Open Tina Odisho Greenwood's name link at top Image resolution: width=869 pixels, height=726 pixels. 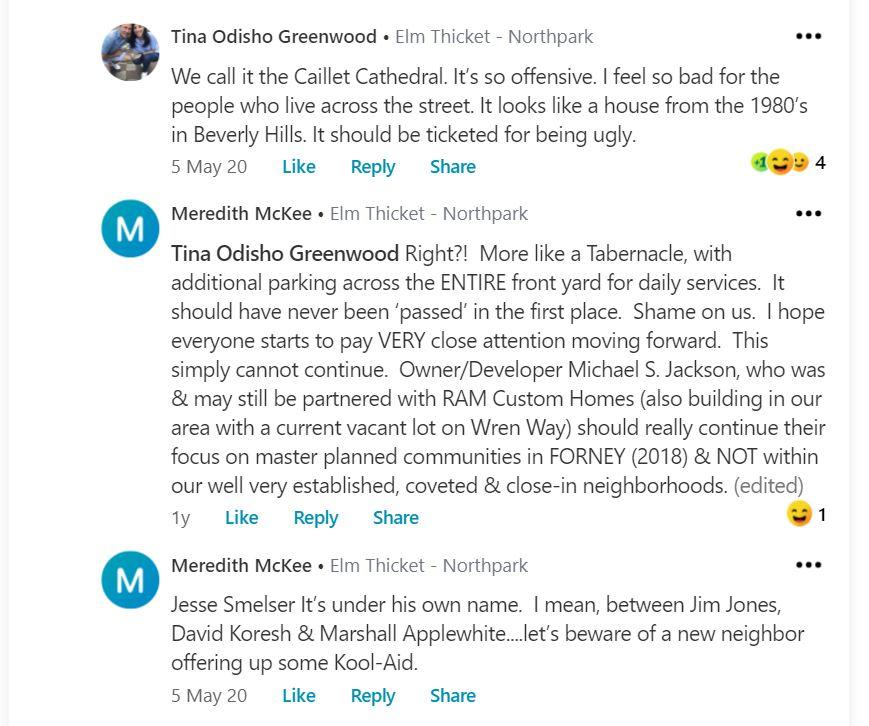pos(274,37)
